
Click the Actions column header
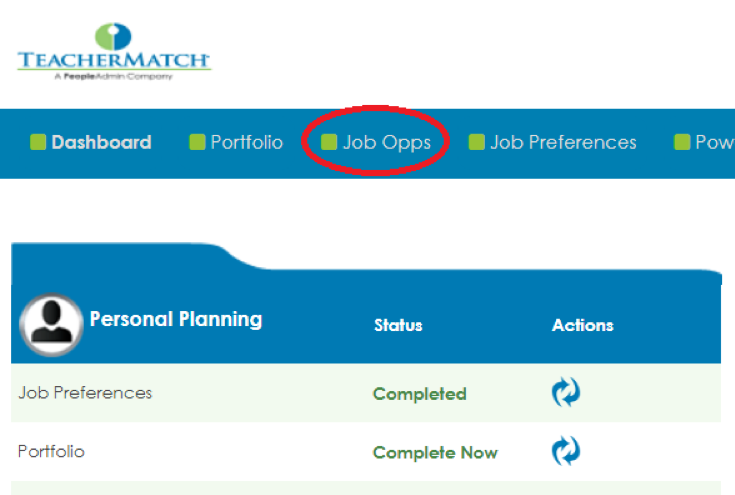pos(582,325)
